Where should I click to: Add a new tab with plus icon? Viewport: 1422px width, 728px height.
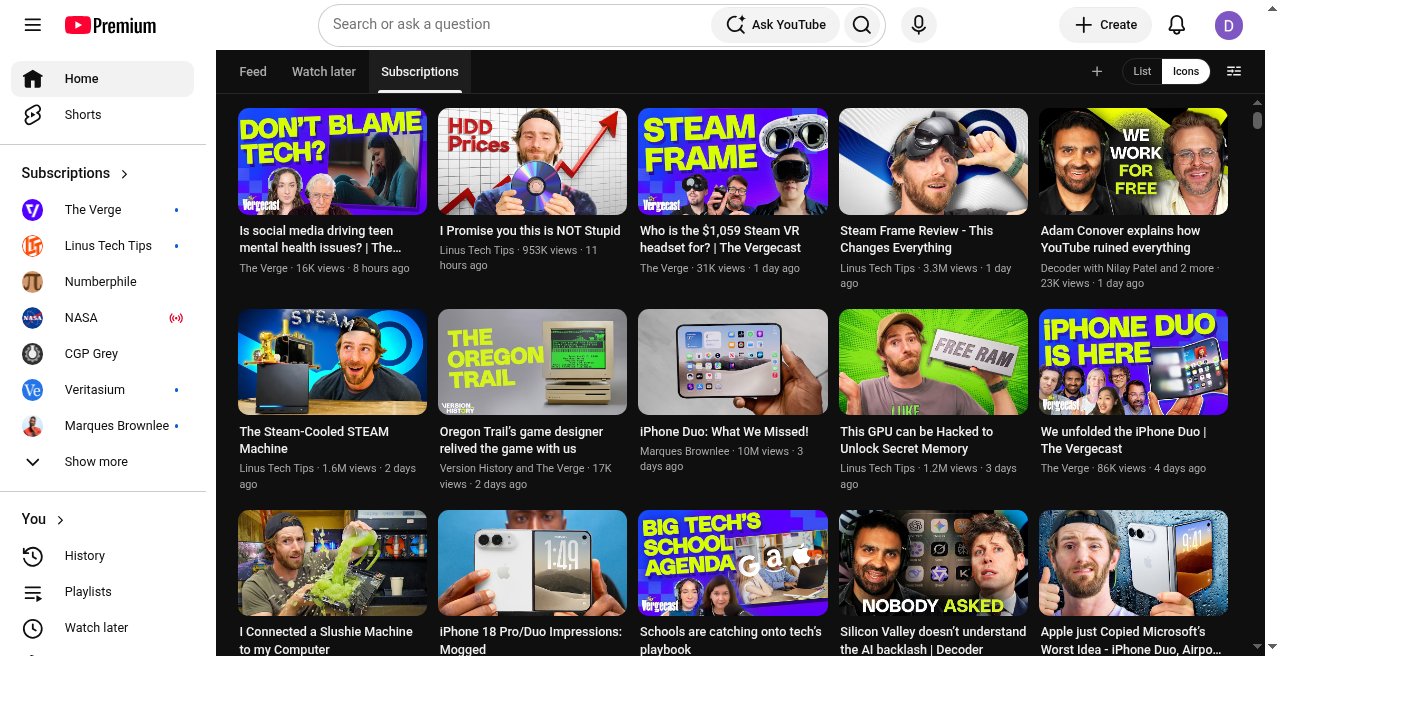1097,72
